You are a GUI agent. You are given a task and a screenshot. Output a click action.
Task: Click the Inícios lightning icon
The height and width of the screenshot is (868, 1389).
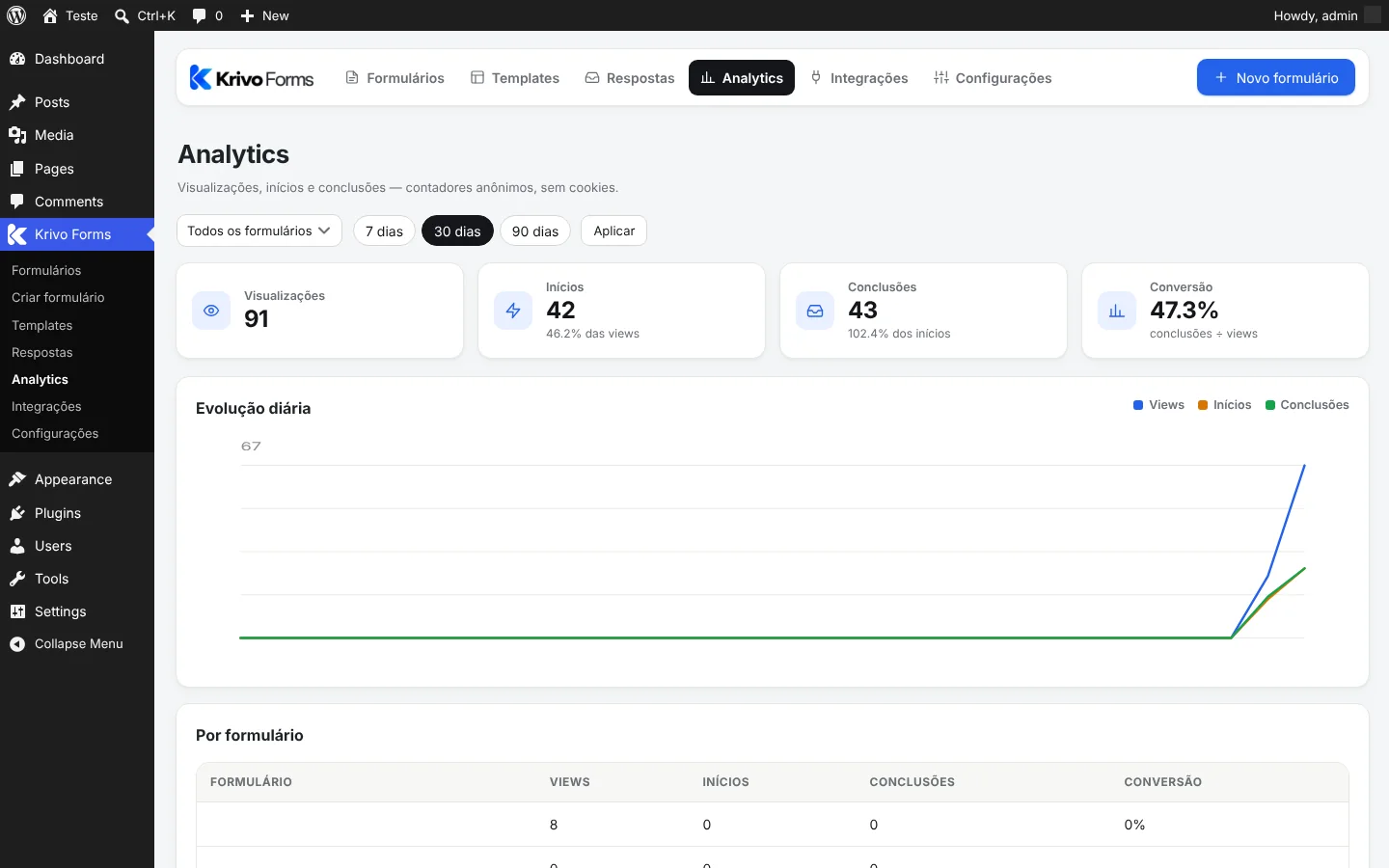click(513, 311)
